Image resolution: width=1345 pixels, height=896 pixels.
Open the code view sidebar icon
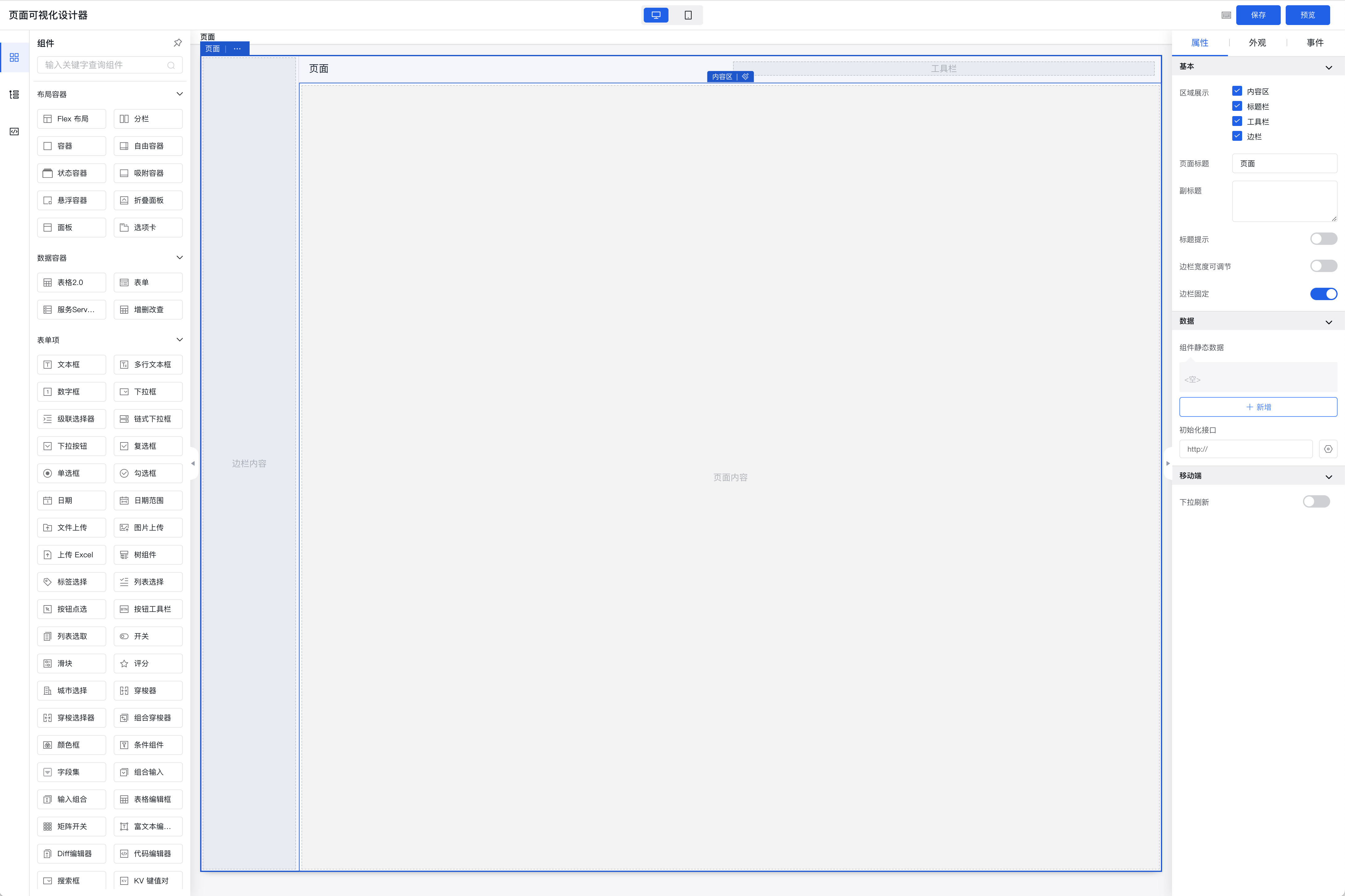(14, 132)
